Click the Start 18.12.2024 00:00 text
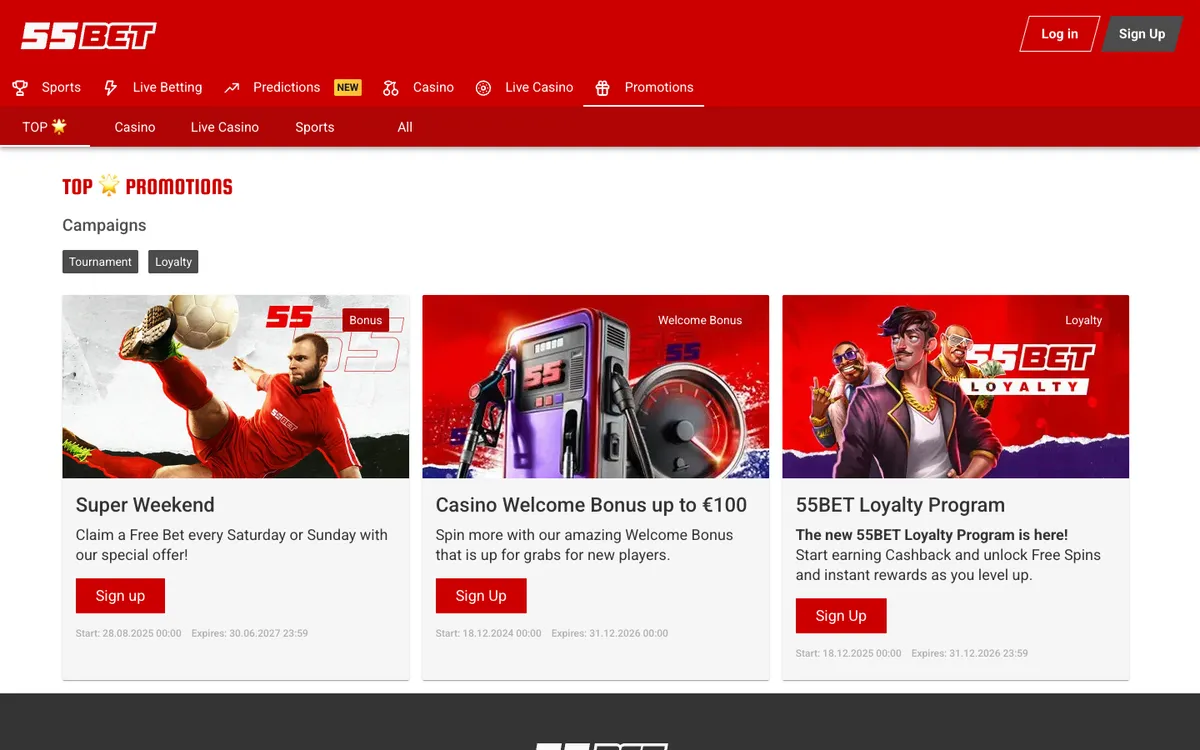1200x750 pixels. [x=489, y=633]
